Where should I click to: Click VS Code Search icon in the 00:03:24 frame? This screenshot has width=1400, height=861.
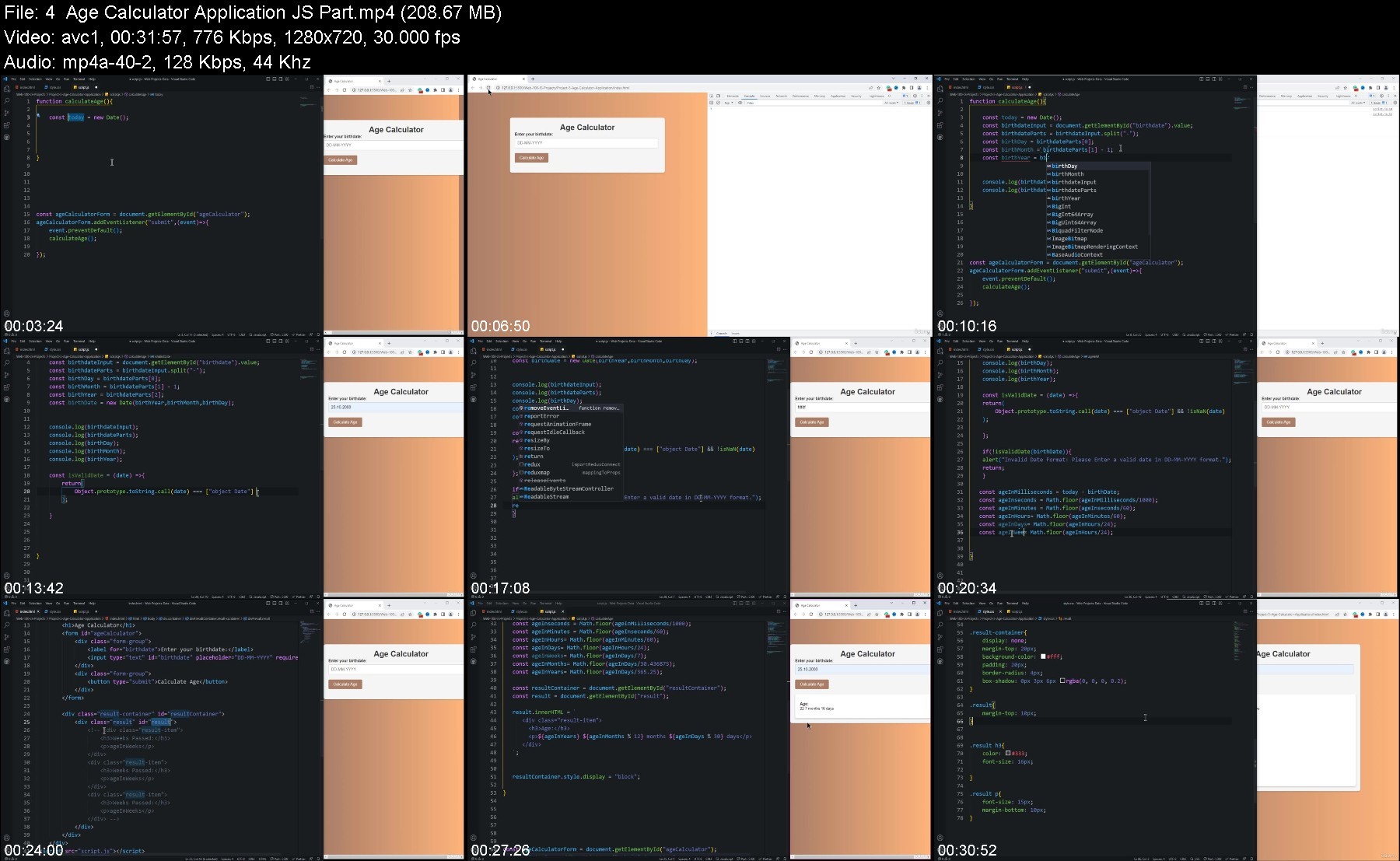click(x=6, y=101)
